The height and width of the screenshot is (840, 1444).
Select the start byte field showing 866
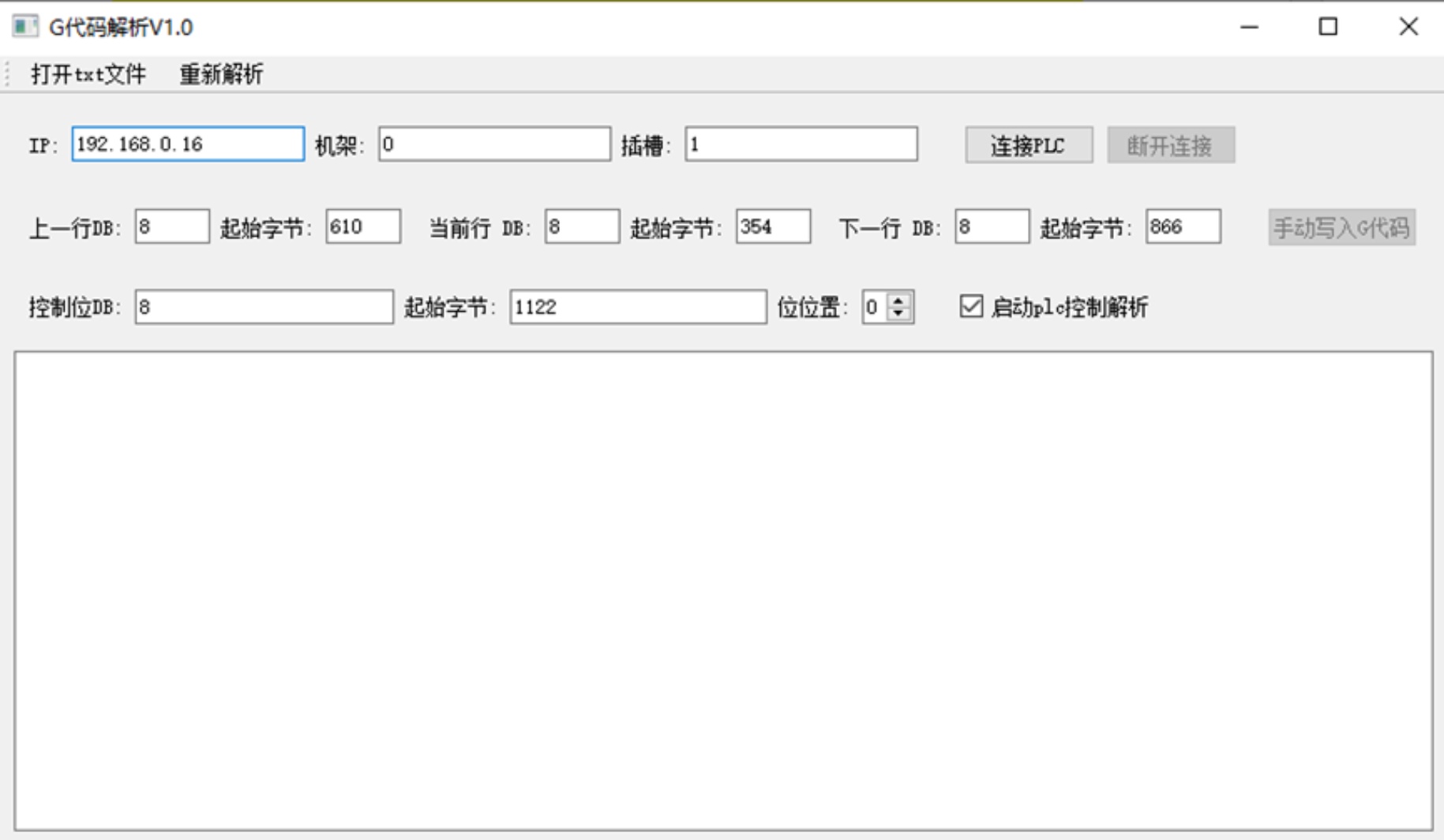[x=1183, y=227]
